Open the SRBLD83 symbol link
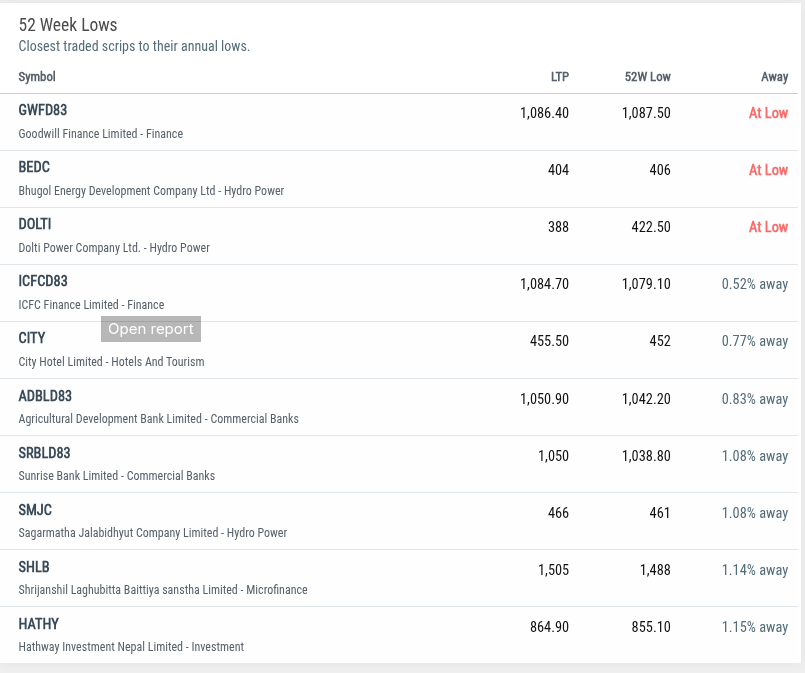Screen dimensions: 805x673 tap(44, 453)
